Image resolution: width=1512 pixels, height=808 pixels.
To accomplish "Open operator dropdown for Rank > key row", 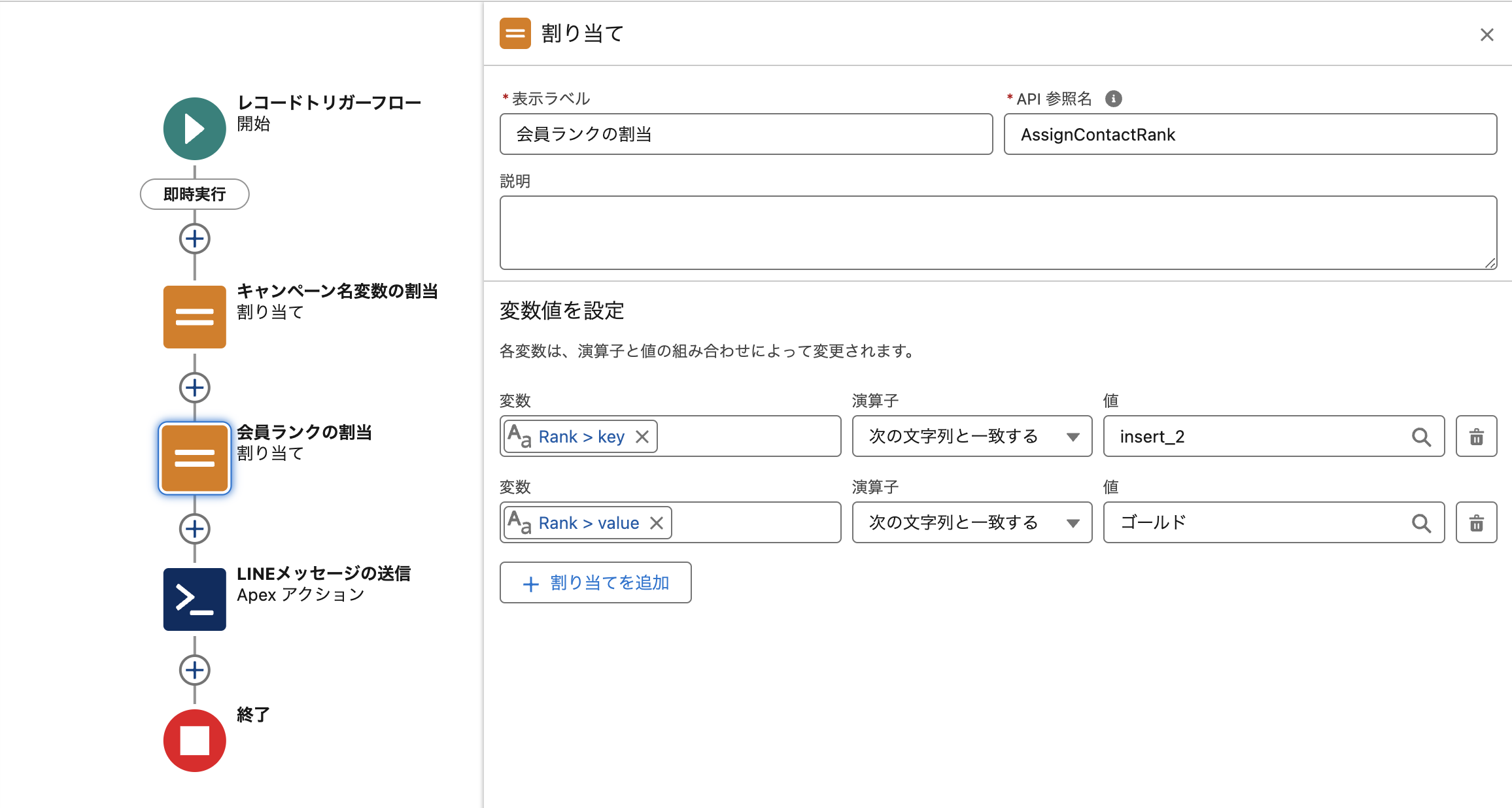I will [972, 437].
